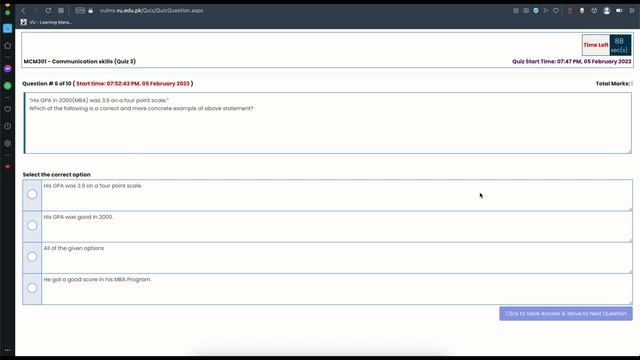The image size is (640, 360).
Task: Click the 'Question # 6 of 10' label
Action: click(47, 83)
